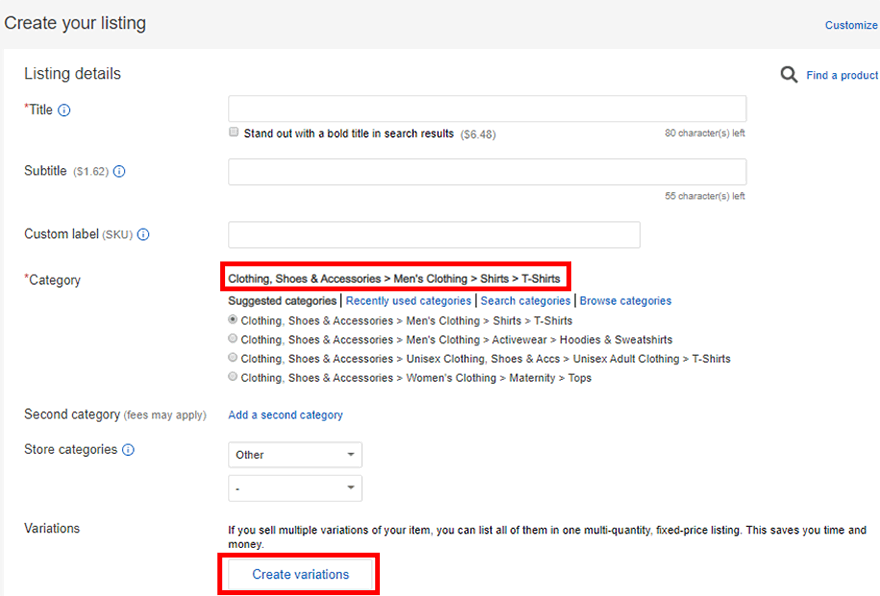Click into the Title text field
Screen dimensions: 880x596
(487, 108)
